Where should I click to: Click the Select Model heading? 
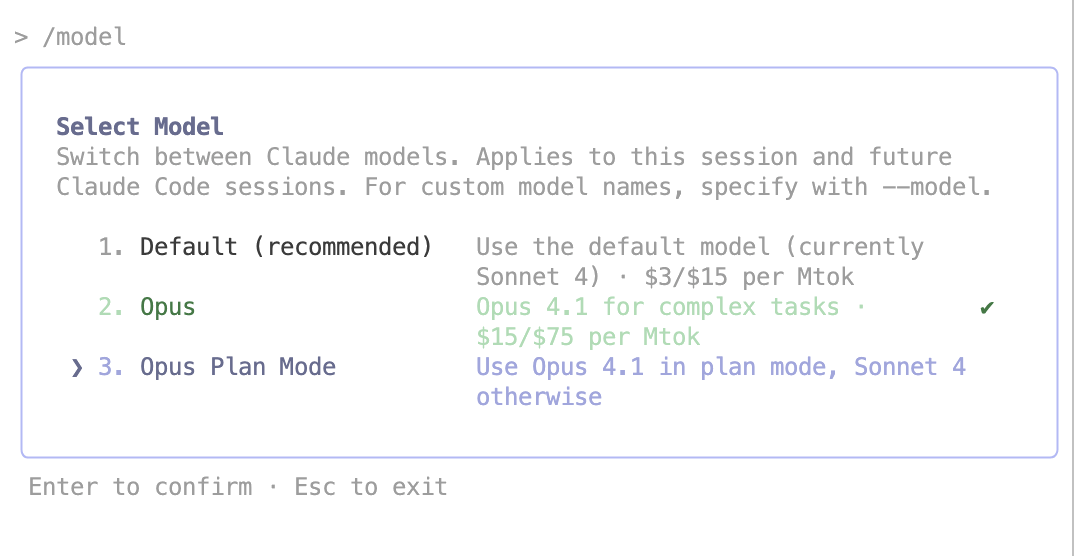point(139,127)
